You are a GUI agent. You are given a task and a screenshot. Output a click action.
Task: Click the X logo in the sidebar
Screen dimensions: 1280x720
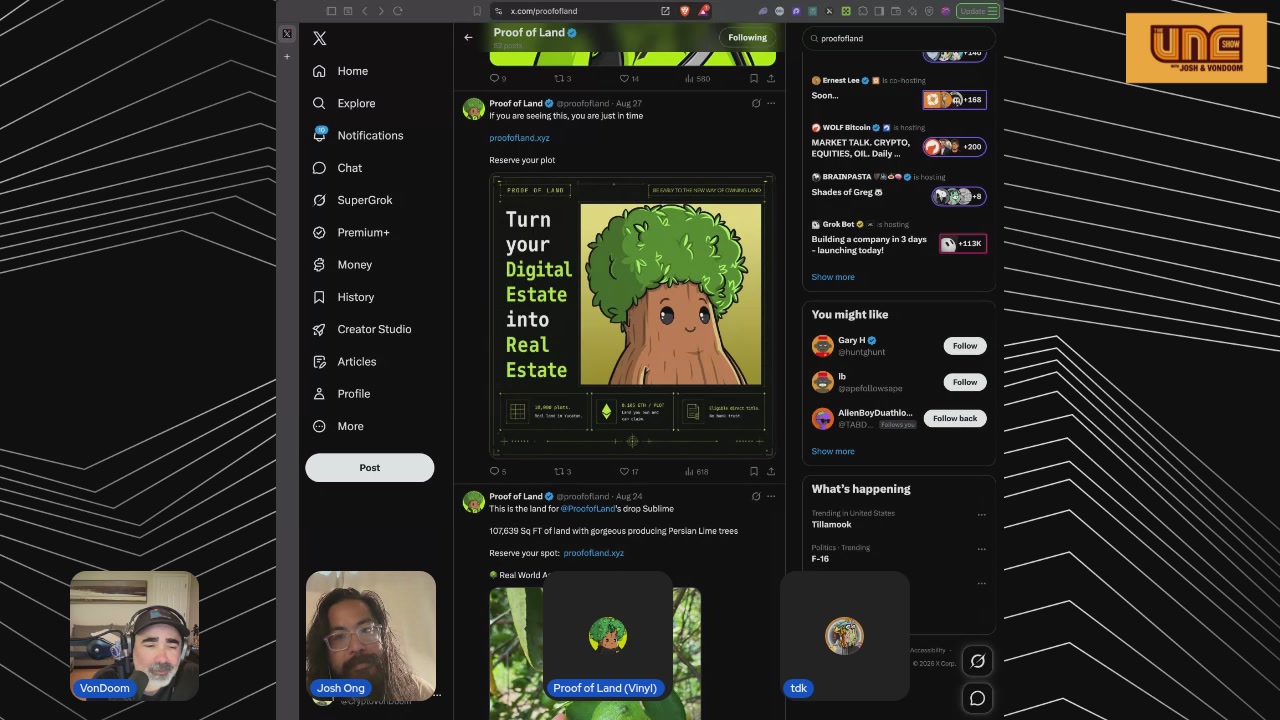tap(320, 38)
